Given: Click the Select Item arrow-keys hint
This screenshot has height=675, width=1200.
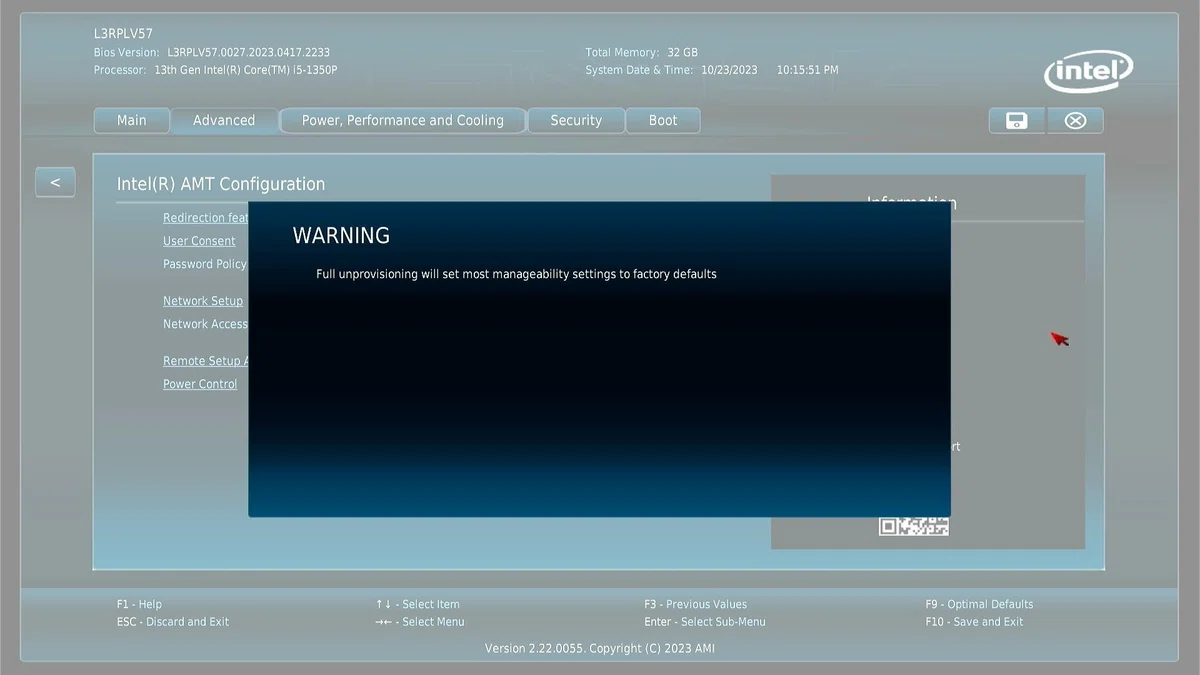Looking at the screenshot, I should tap(418, 604).
